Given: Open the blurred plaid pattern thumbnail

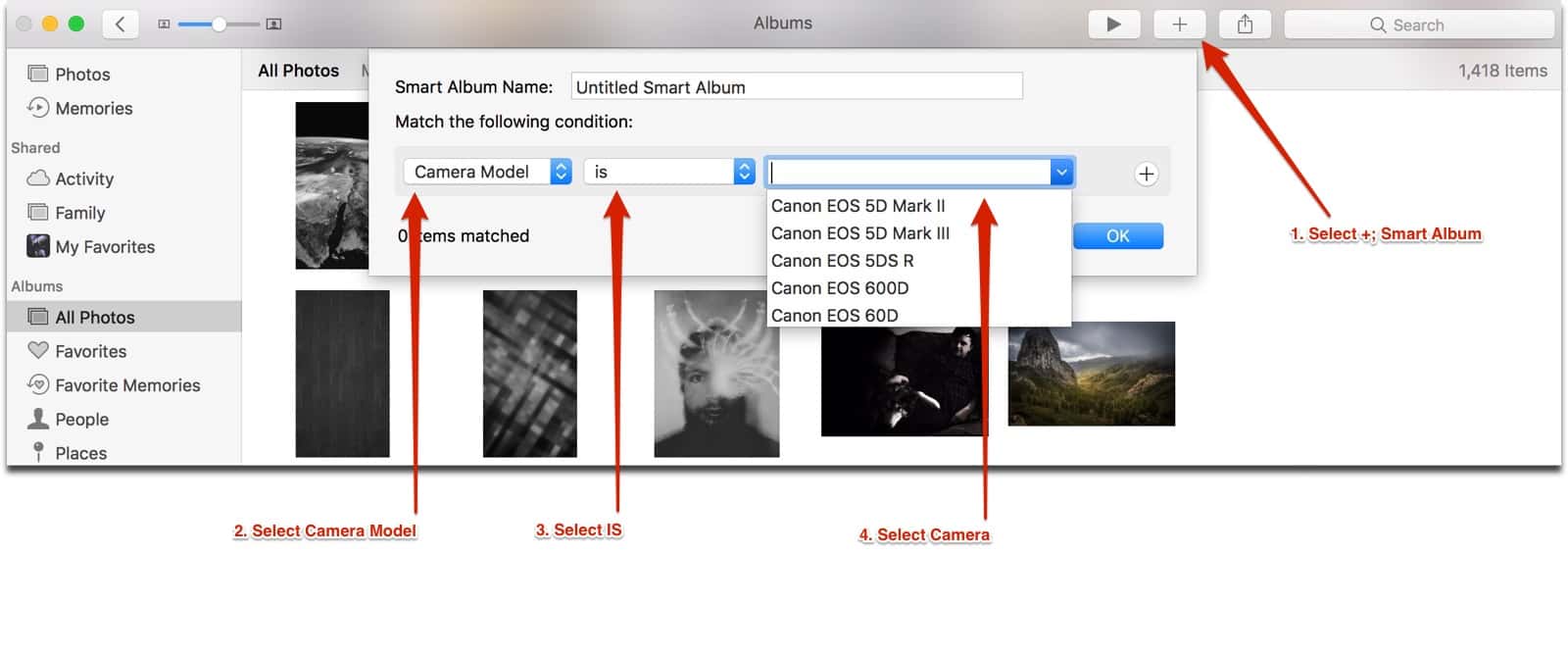Looking at the screenshot, I should (530, 374).
